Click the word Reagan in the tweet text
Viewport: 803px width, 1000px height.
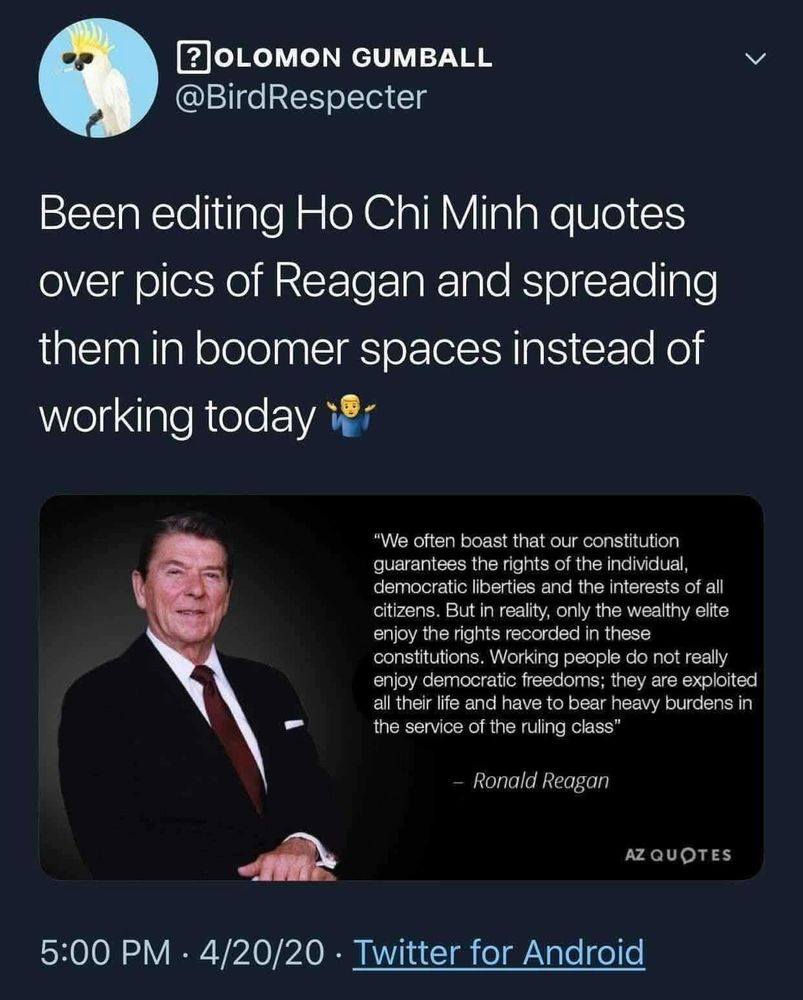click(x=350, y=281)
